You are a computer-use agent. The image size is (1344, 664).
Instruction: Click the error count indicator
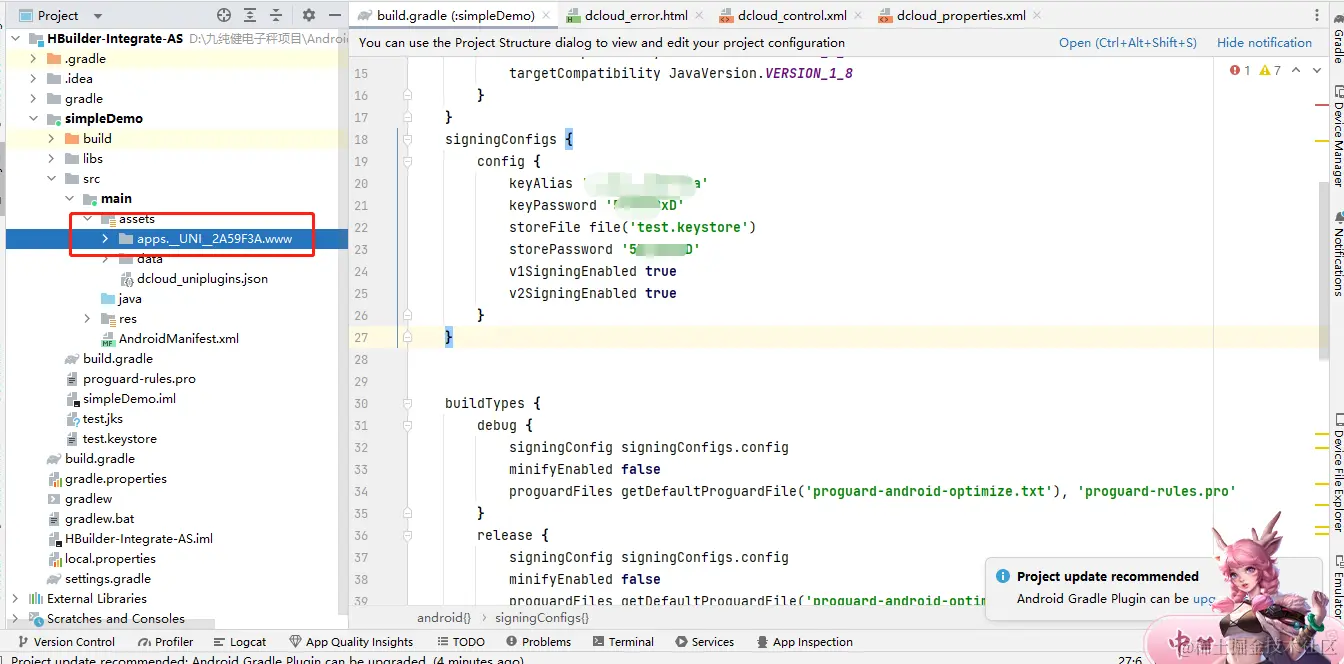tap(1240, 70)
